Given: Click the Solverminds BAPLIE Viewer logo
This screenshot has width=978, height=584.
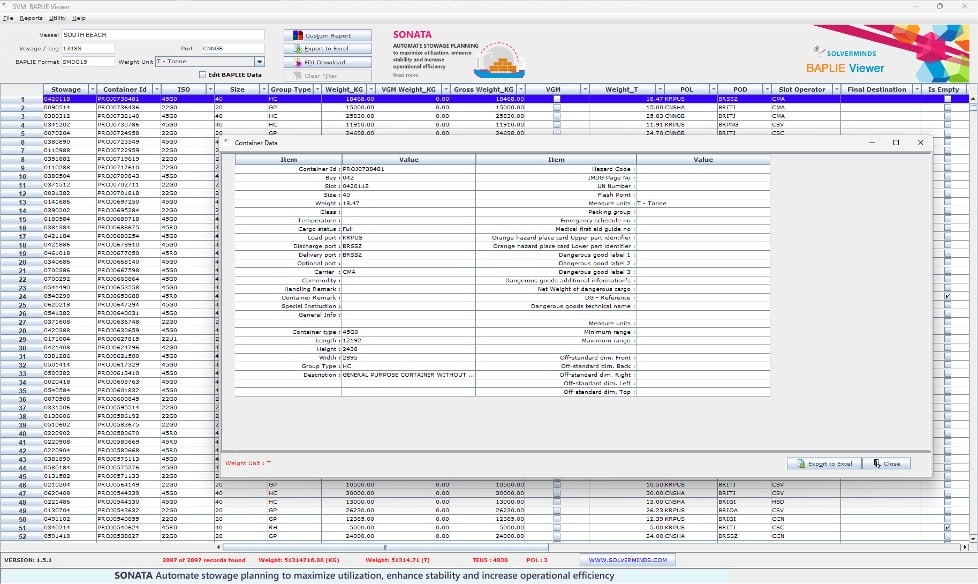Looking at the screenshot, I should (x=877, y=54).
